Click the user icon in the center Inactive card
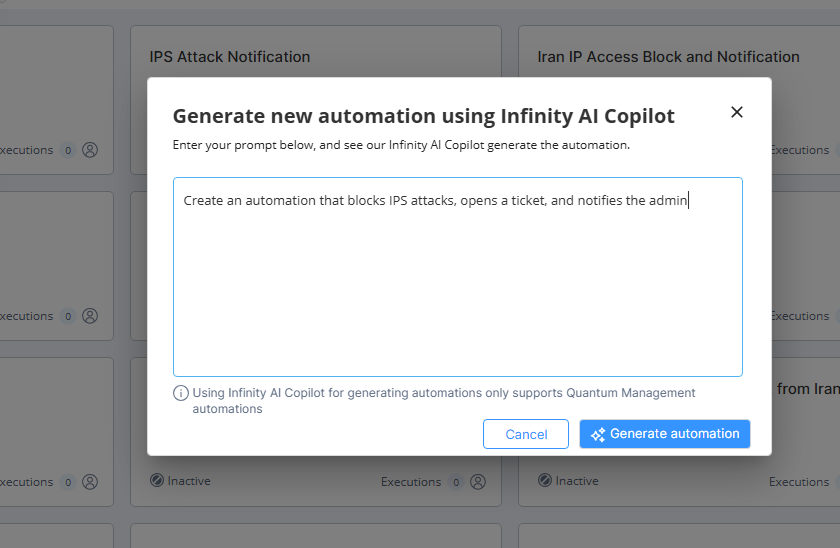840x548 pixels. pyautogui.click(x=478, y=482)
